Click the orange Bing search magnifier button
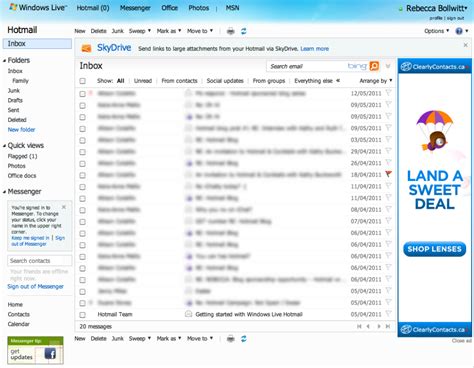This screenshot has height=368, width=474. (x=374, y=66)
